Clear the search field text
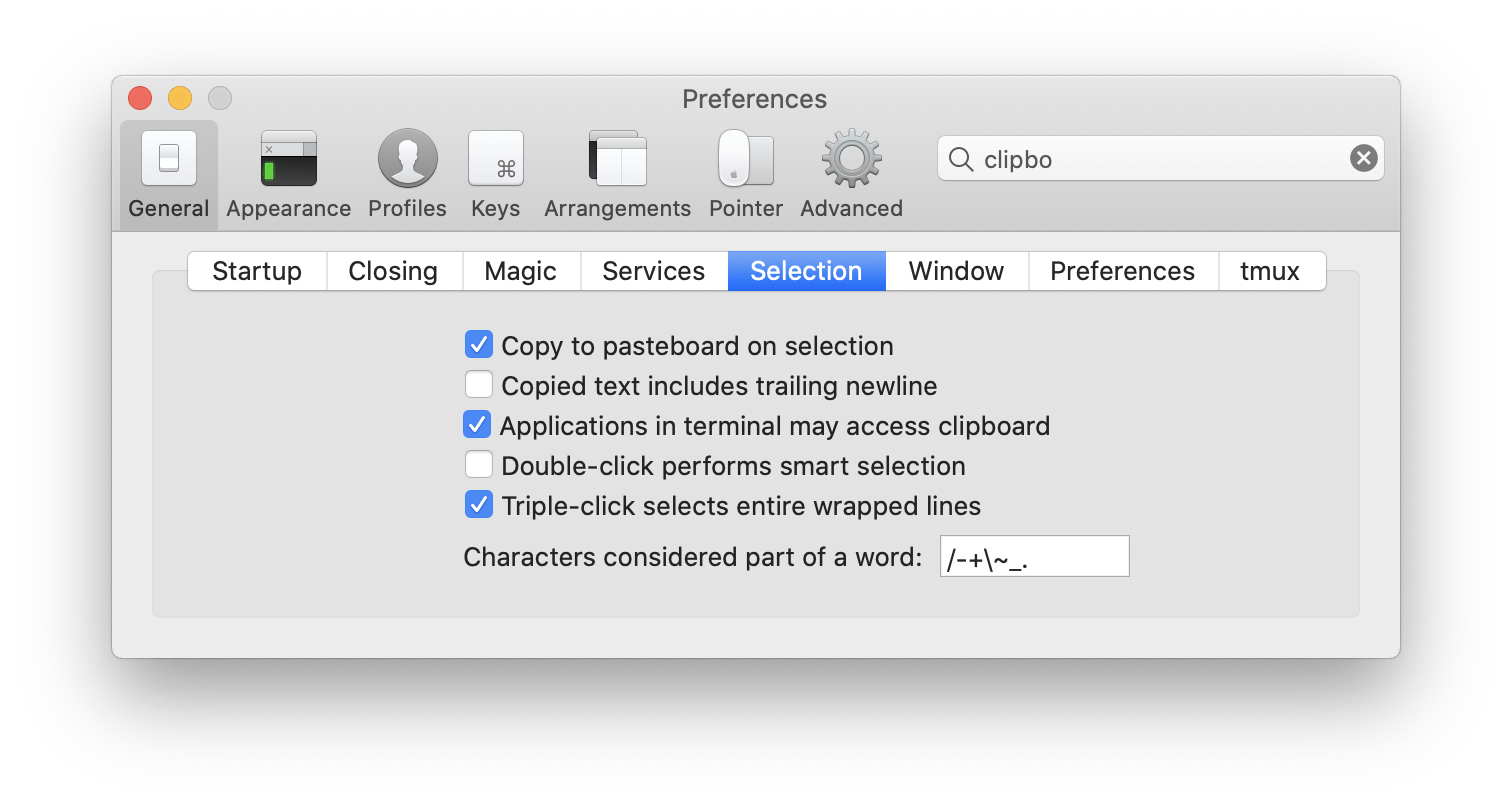 point(1363,159)
